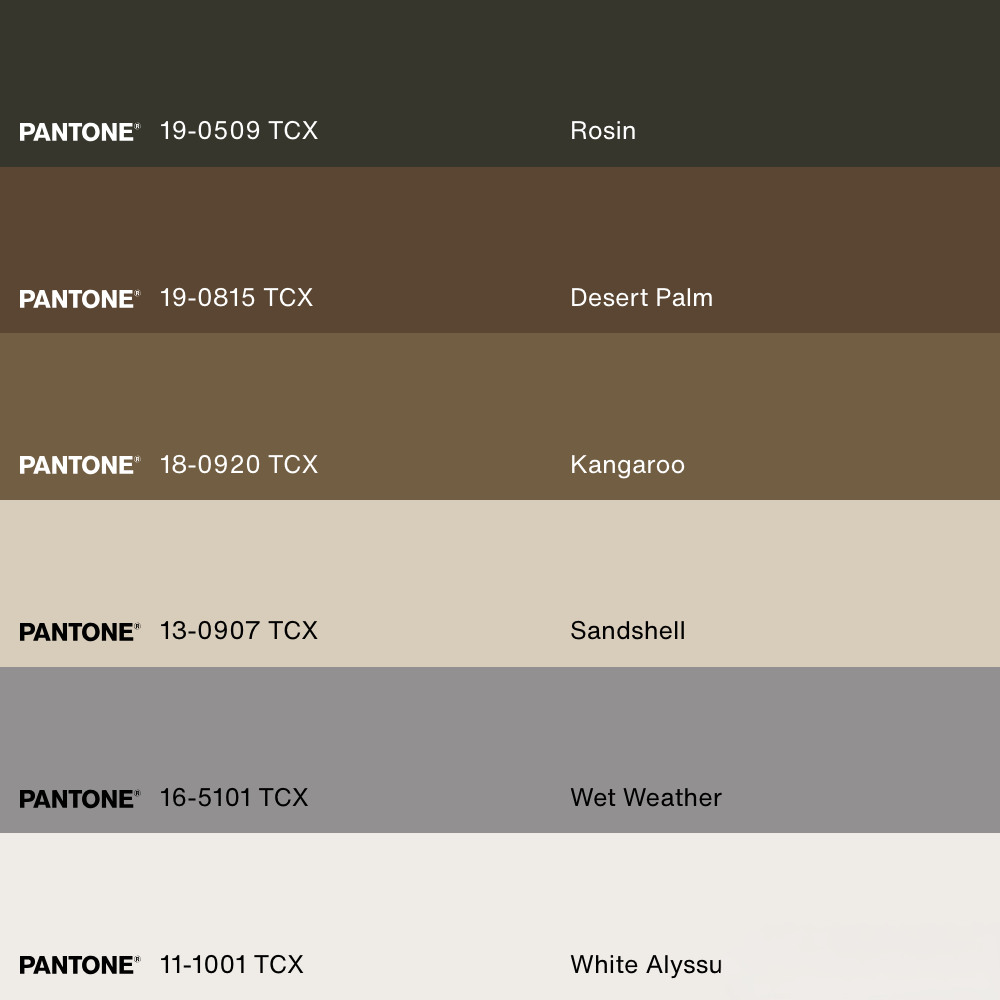Select the Sandshell color name
1000x1000 pixels.
[628, 631]
